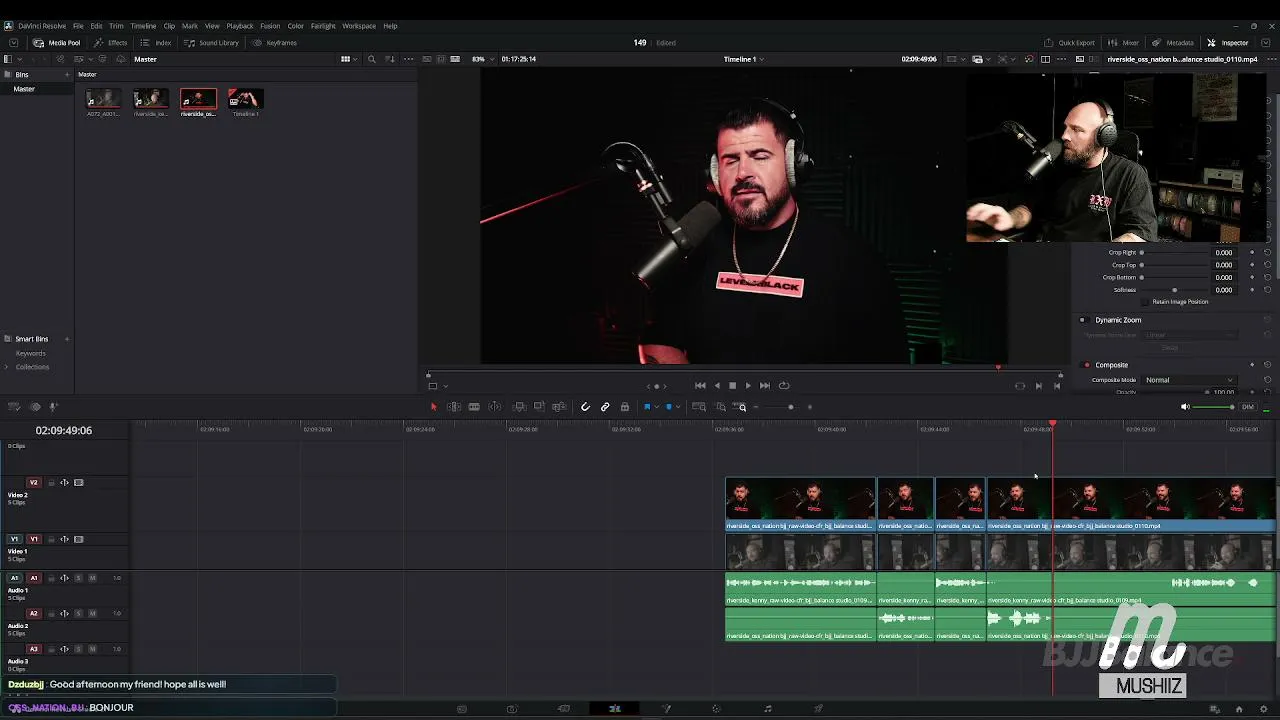Expand the Composite section header
The image size is (1280, 720).
pyautogui.click(x=1111, y=365)
